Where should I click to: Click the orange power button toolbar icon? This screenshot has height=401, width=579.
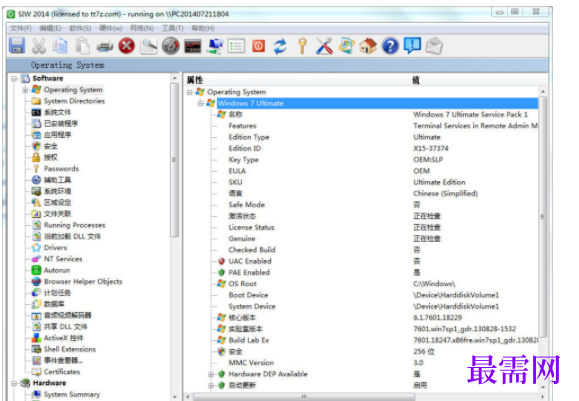pyautogui.click(x=258, y=46)
